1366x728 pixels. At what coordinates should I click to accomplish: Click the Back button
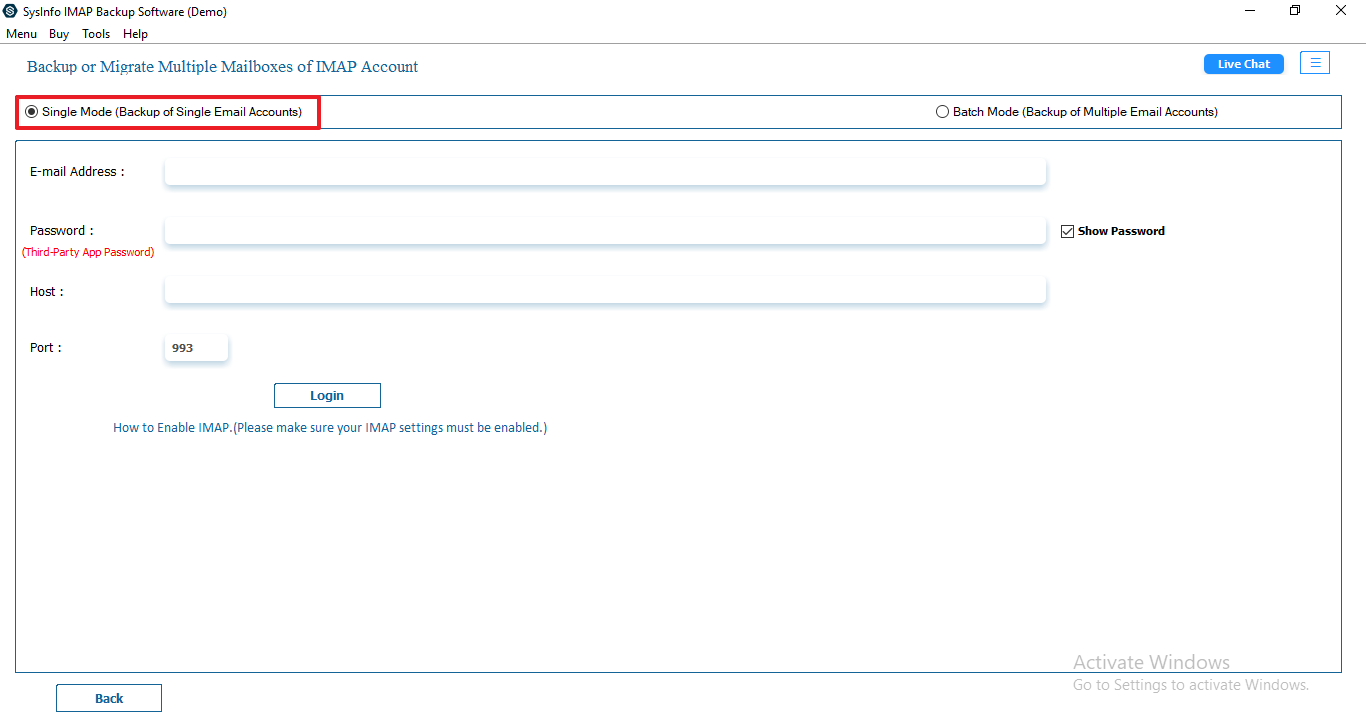[x=109, y=698]
